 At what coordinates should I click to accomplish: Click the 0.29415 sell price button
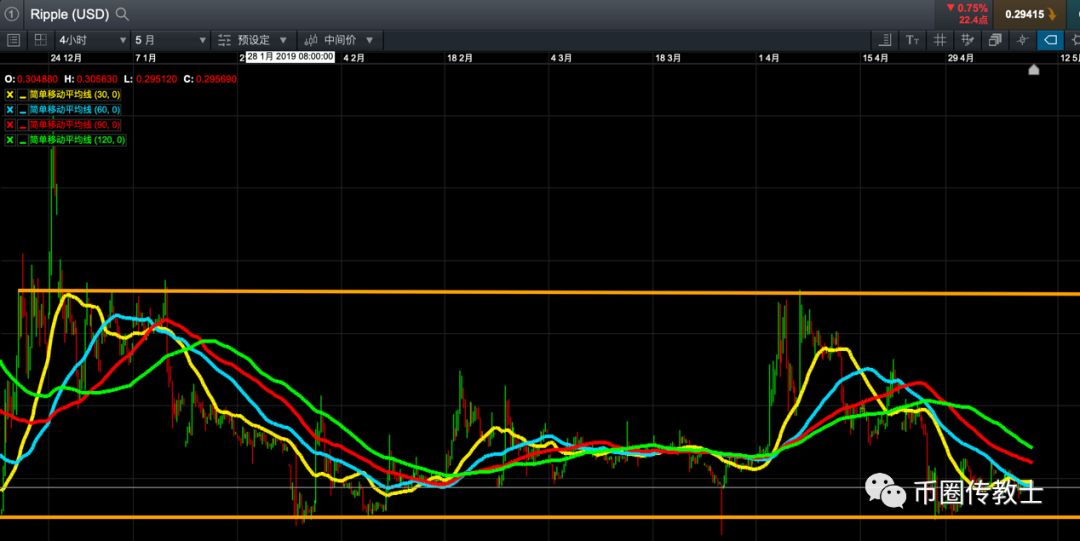click(x=1030, y=14)
